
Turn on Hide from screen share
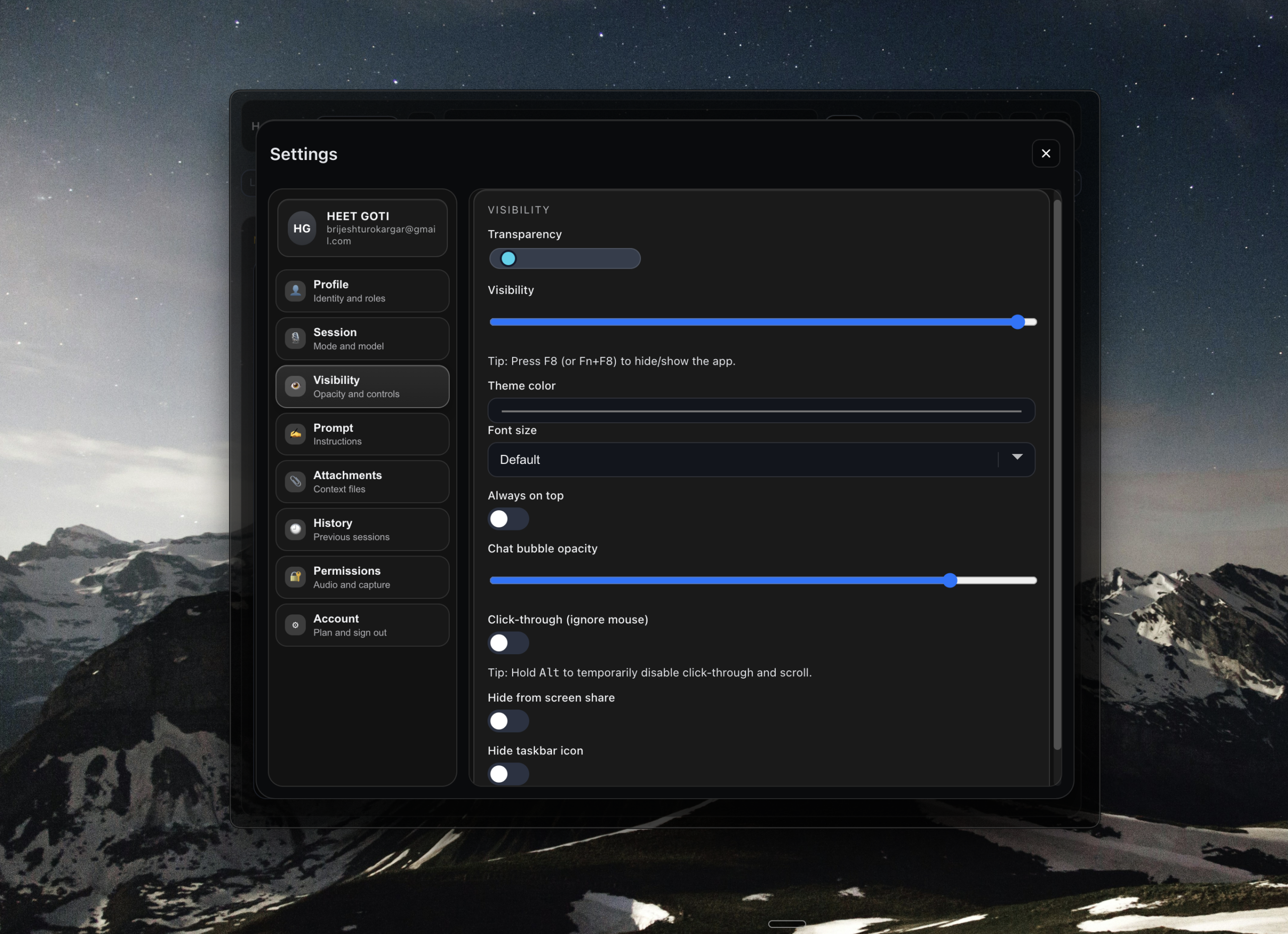click(x=508, y=721)
